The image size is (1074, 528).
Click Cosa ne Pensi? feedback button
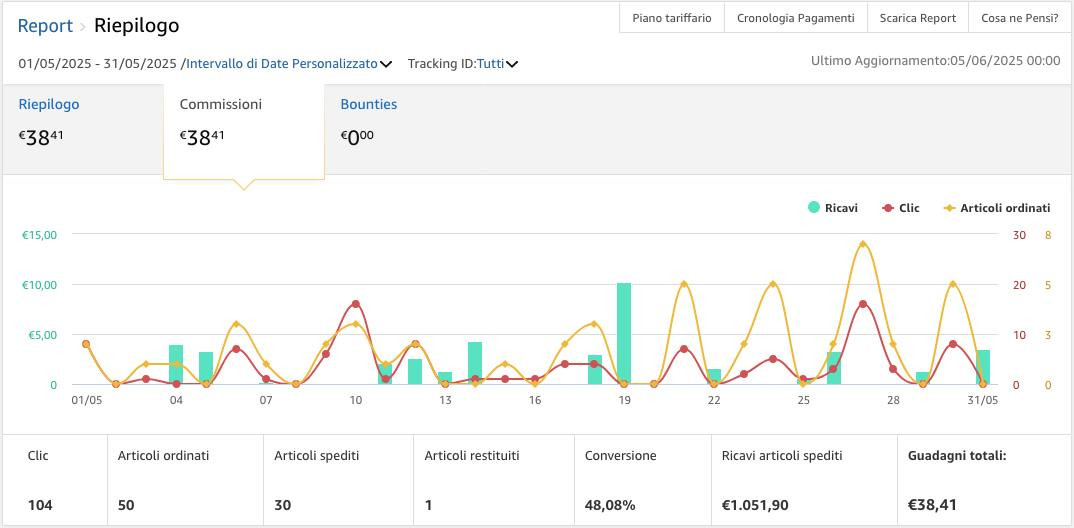[x=1019, y=18]
